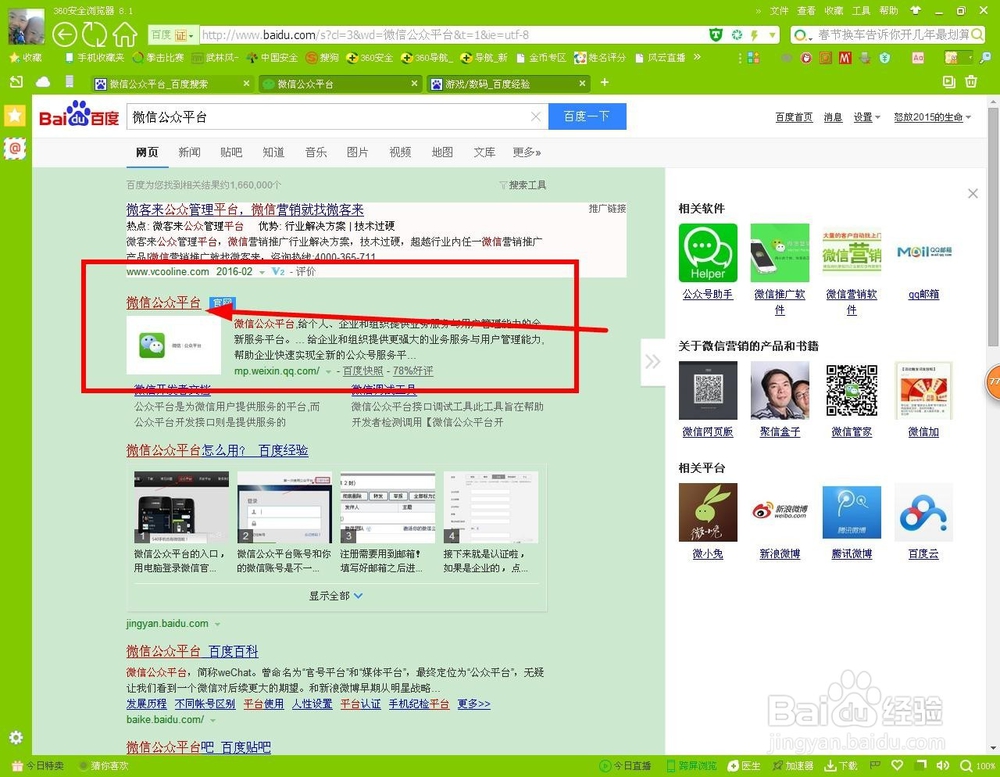
Task: Open the 微信公众平台_百度百科 link
Action: tap(192, 651)
